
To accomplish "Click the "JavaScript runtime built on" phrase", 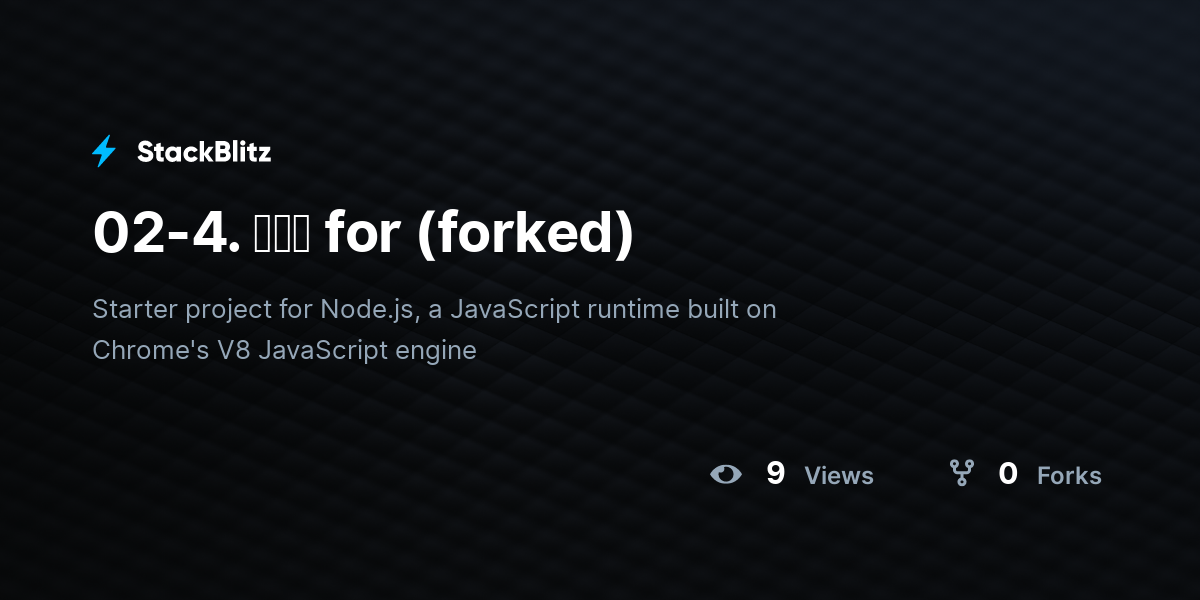I will [x=613, y=309].
